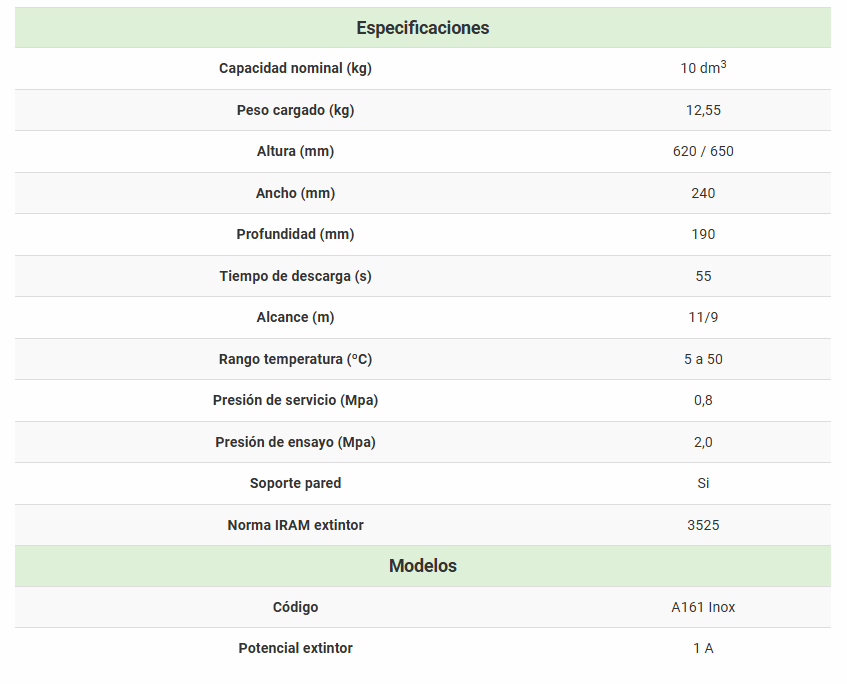Select the Ancho (mm) row label
Viewport: 847px width, 684px height.
click(x=295, y=193)
